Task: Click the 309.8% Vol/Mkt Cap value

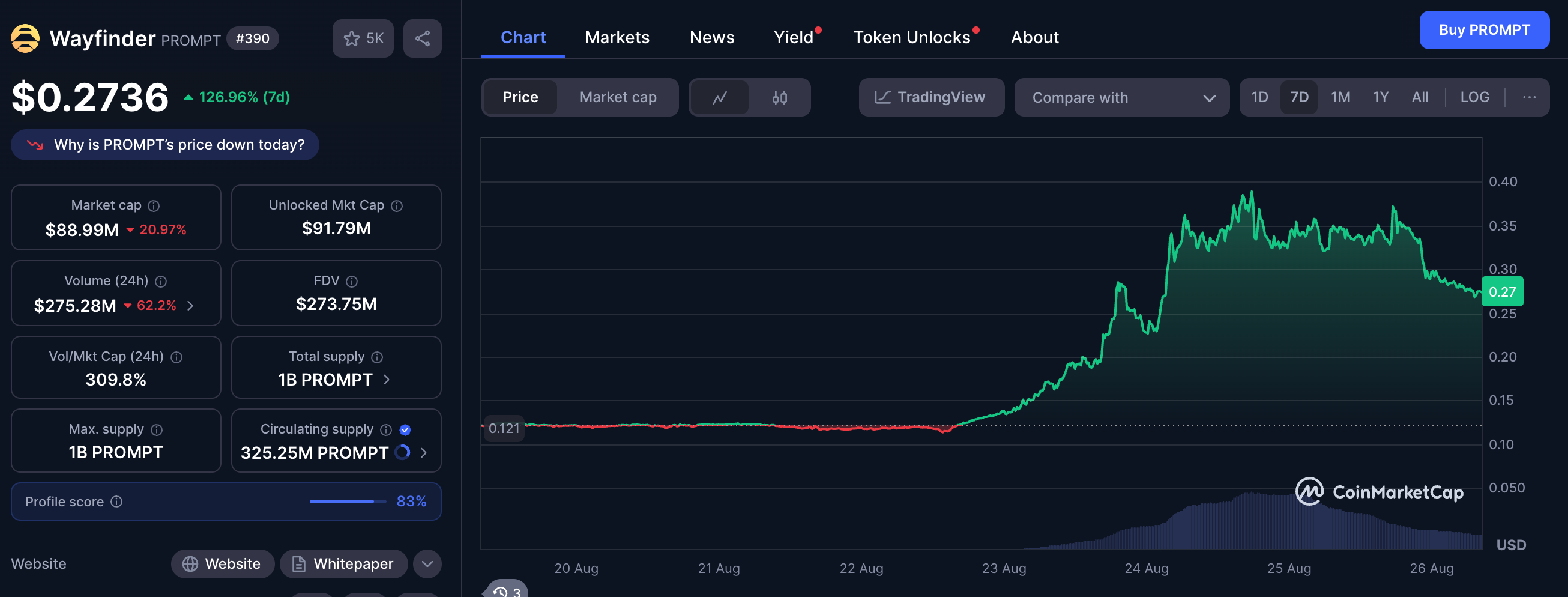Action: click(116, 380)
